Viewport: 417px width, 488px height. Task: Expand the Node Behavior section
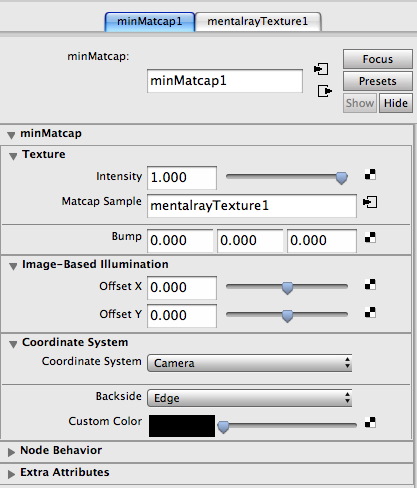click(11, 452)
